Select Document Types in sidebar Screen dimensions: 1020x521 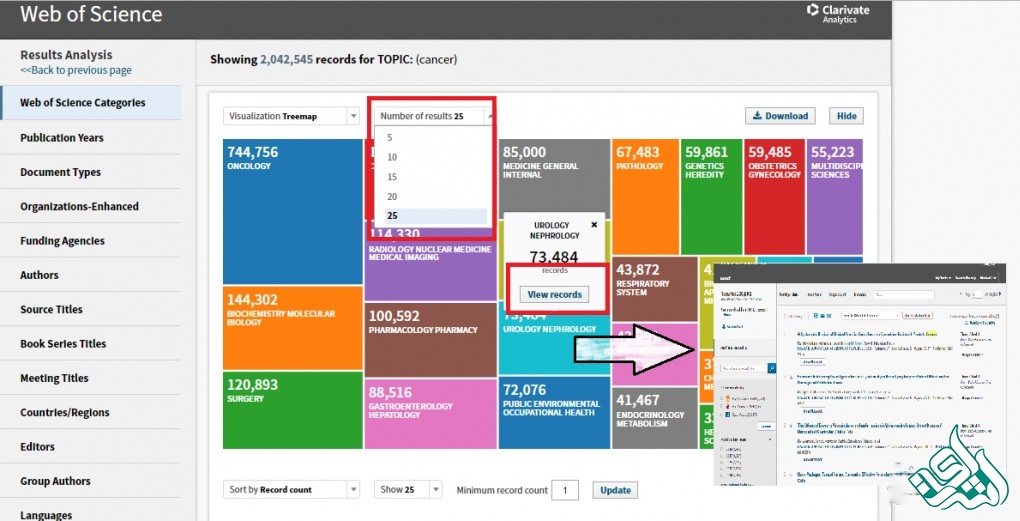pos(61,172)
